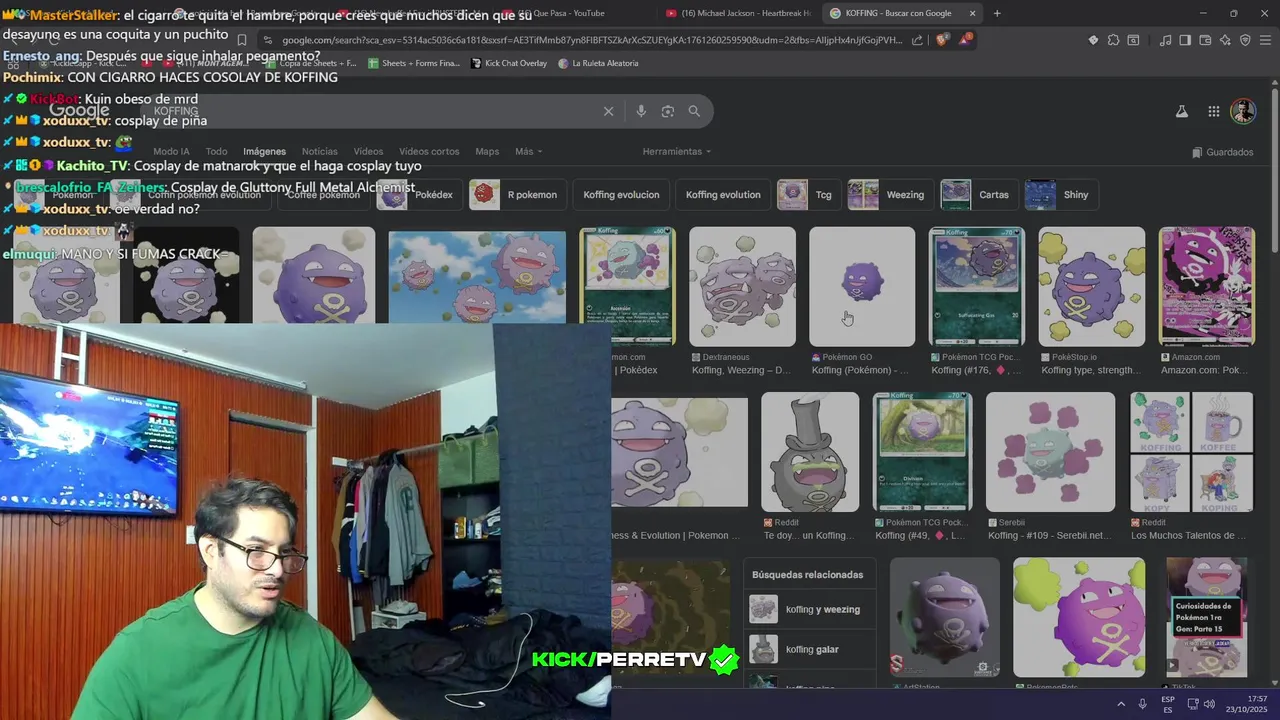
Task: Open the Sheets + Forms bookmark
Action: [x=414, y=63]
